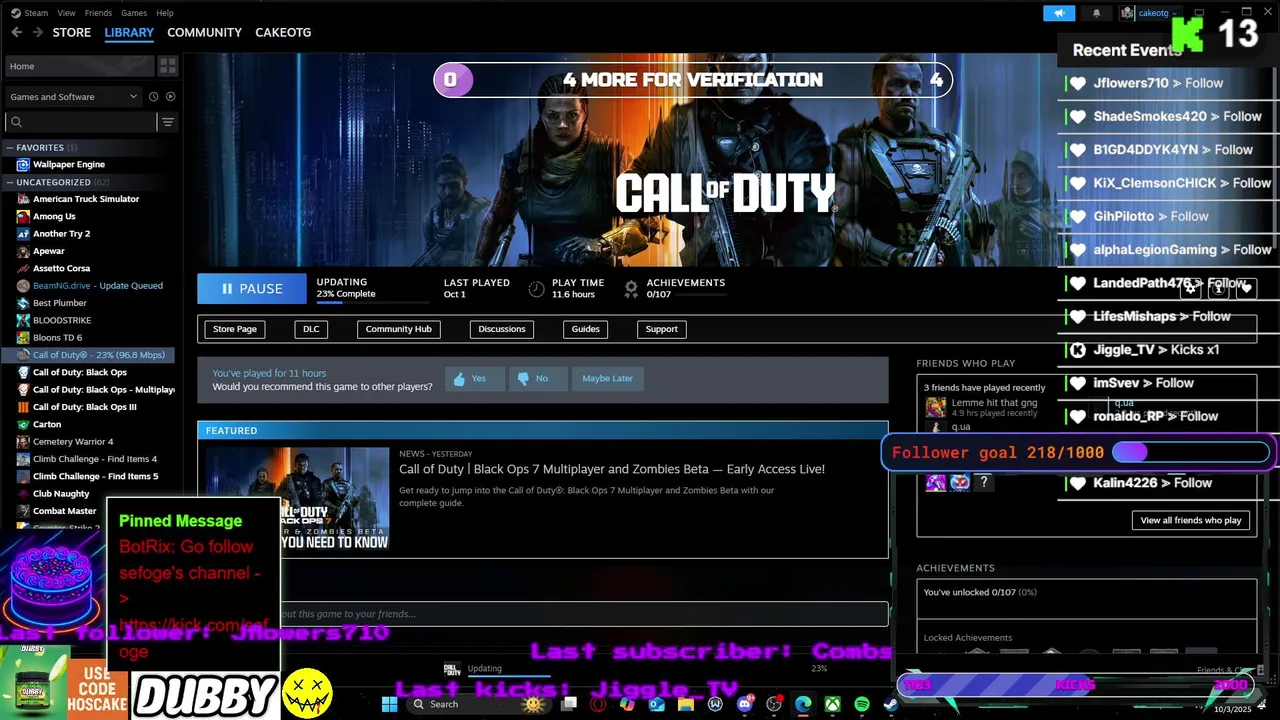1280x720 pixels.
Task: Expand the Games and Software dropdown
Action: coord(73,97)
